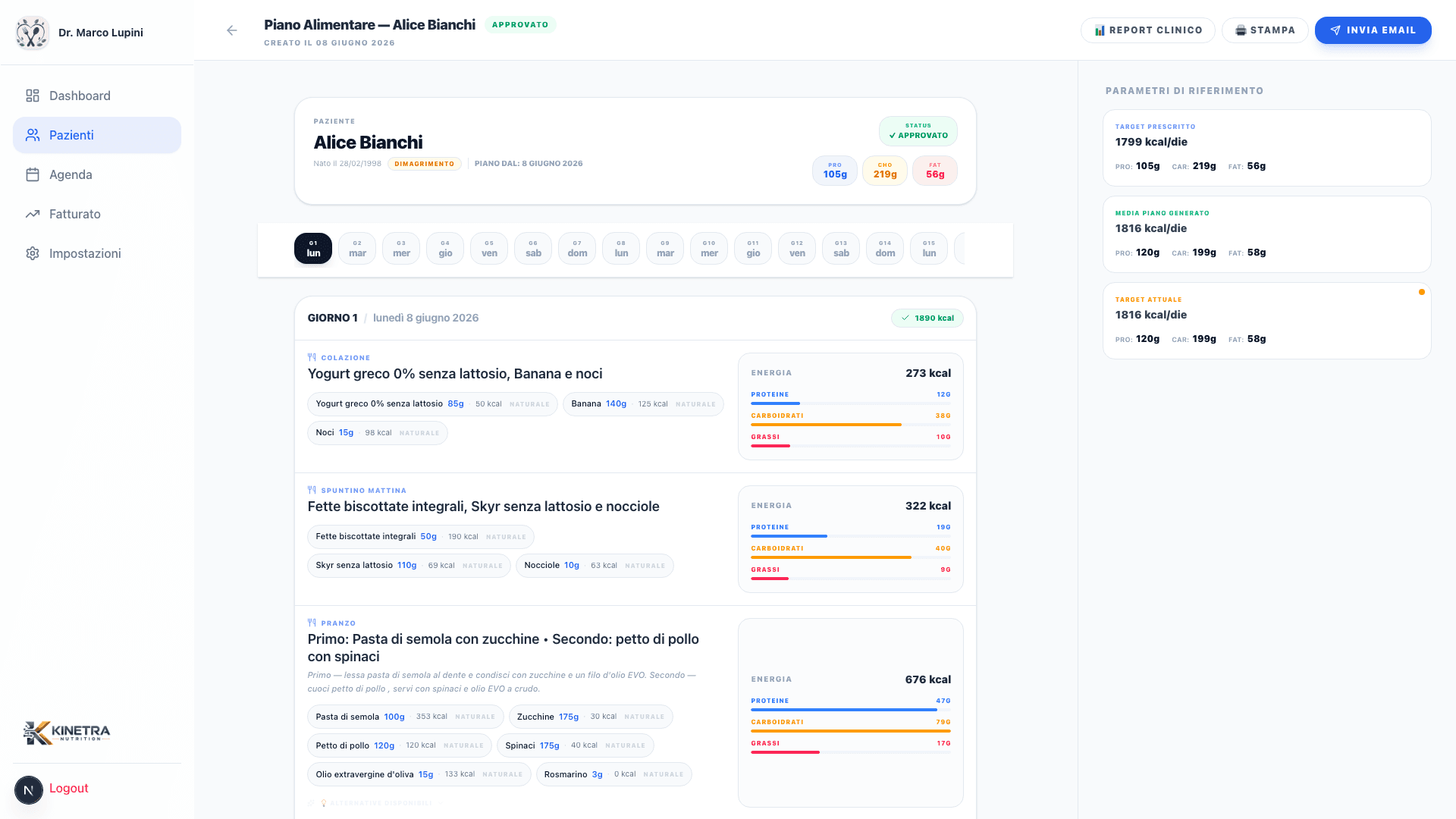Image resolution: width=1456 pixels, height=819 pixels.
Task: Select day G1 lun tab
Action: click(313, 249)
